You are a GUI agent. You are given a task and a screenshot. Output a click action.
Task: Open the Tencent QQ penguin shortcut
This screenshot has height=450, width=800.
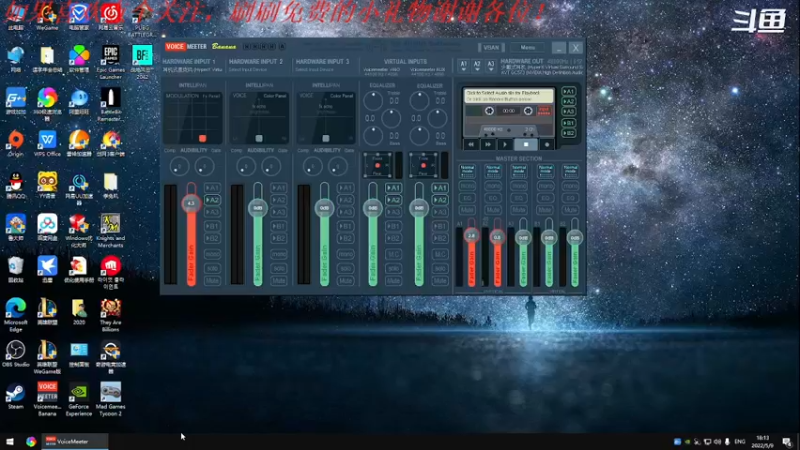tap(16, 186)
